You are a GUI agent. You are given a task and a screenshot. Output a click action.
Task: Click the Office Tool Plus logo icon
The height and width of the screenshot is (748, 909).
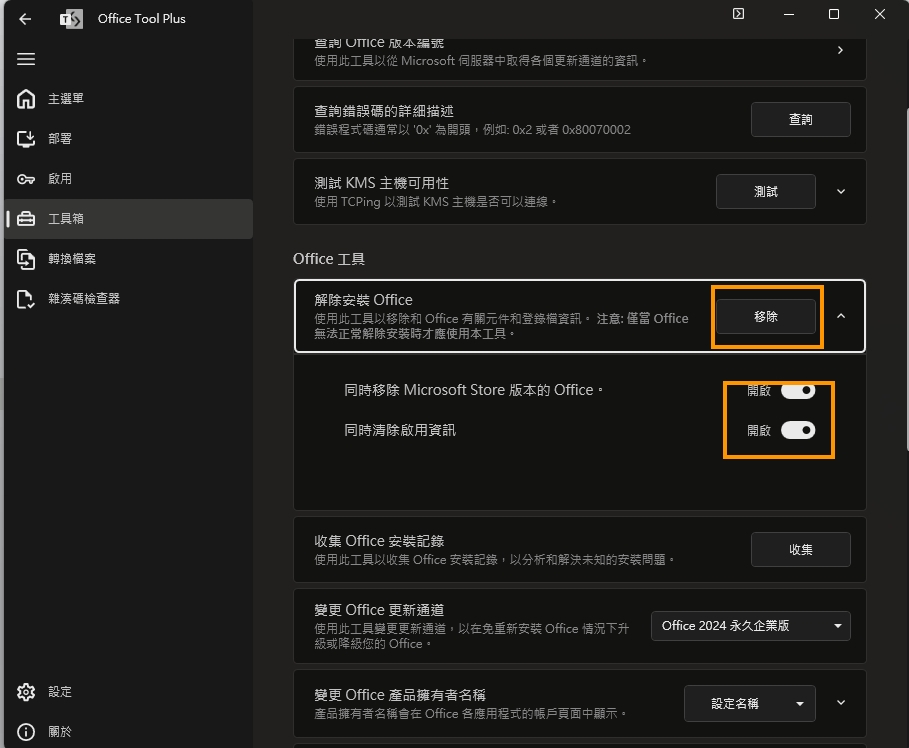[x=71, y=19]
